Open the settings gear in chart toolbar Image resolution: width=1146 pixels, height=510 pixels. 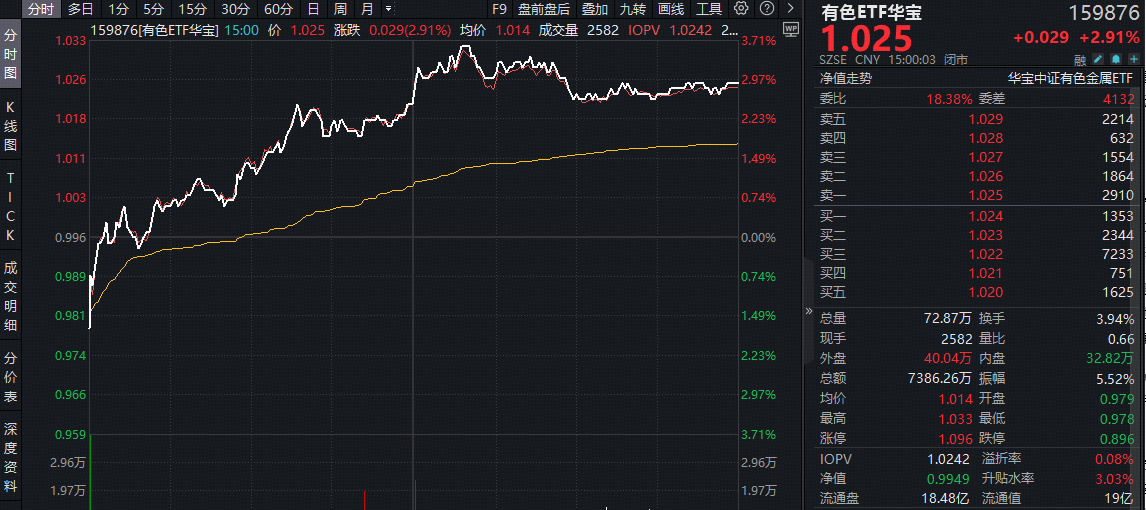point(741,9)
